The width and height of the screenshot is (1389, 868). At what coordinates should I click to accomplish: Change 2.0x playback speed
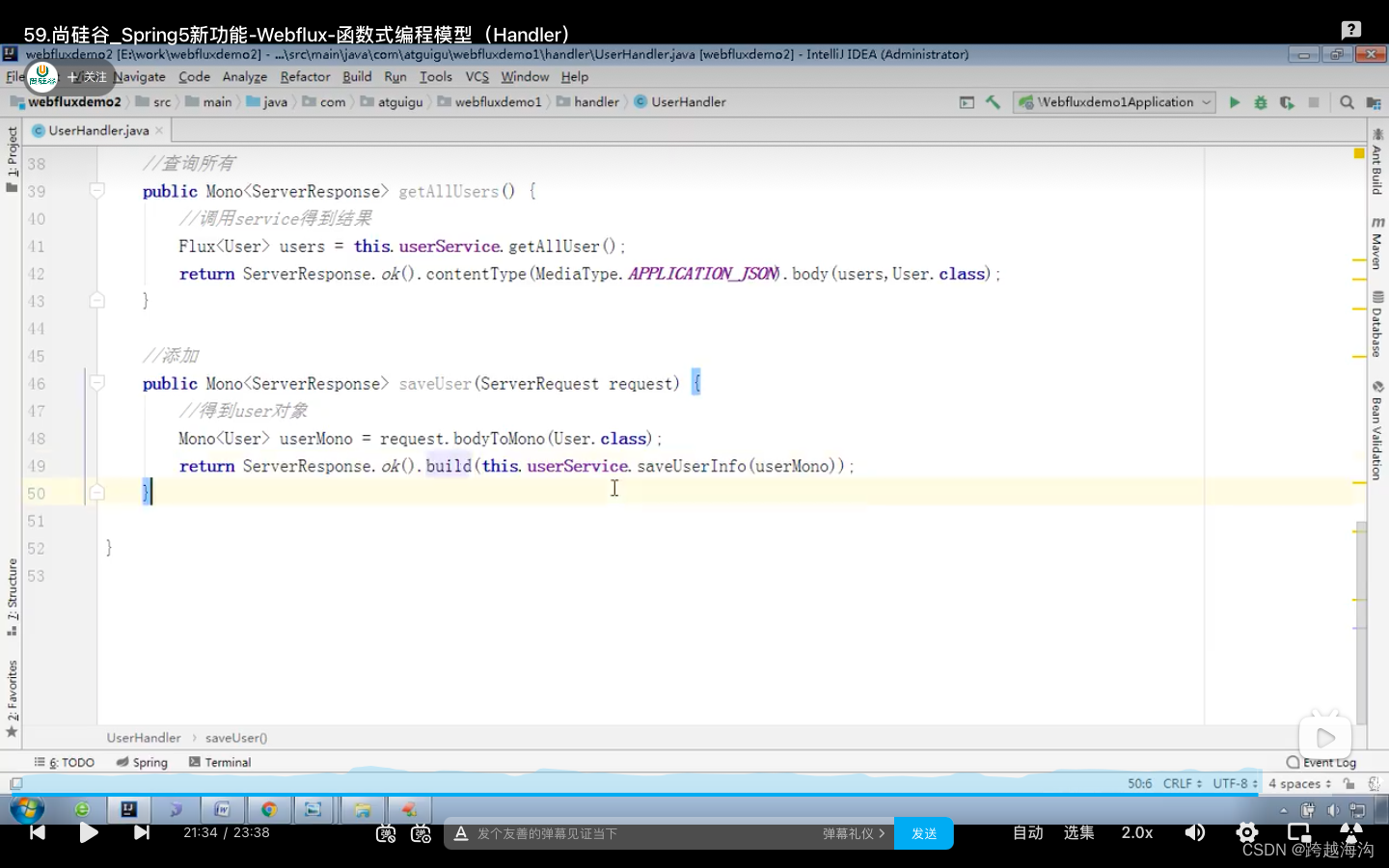[1137, 832]
